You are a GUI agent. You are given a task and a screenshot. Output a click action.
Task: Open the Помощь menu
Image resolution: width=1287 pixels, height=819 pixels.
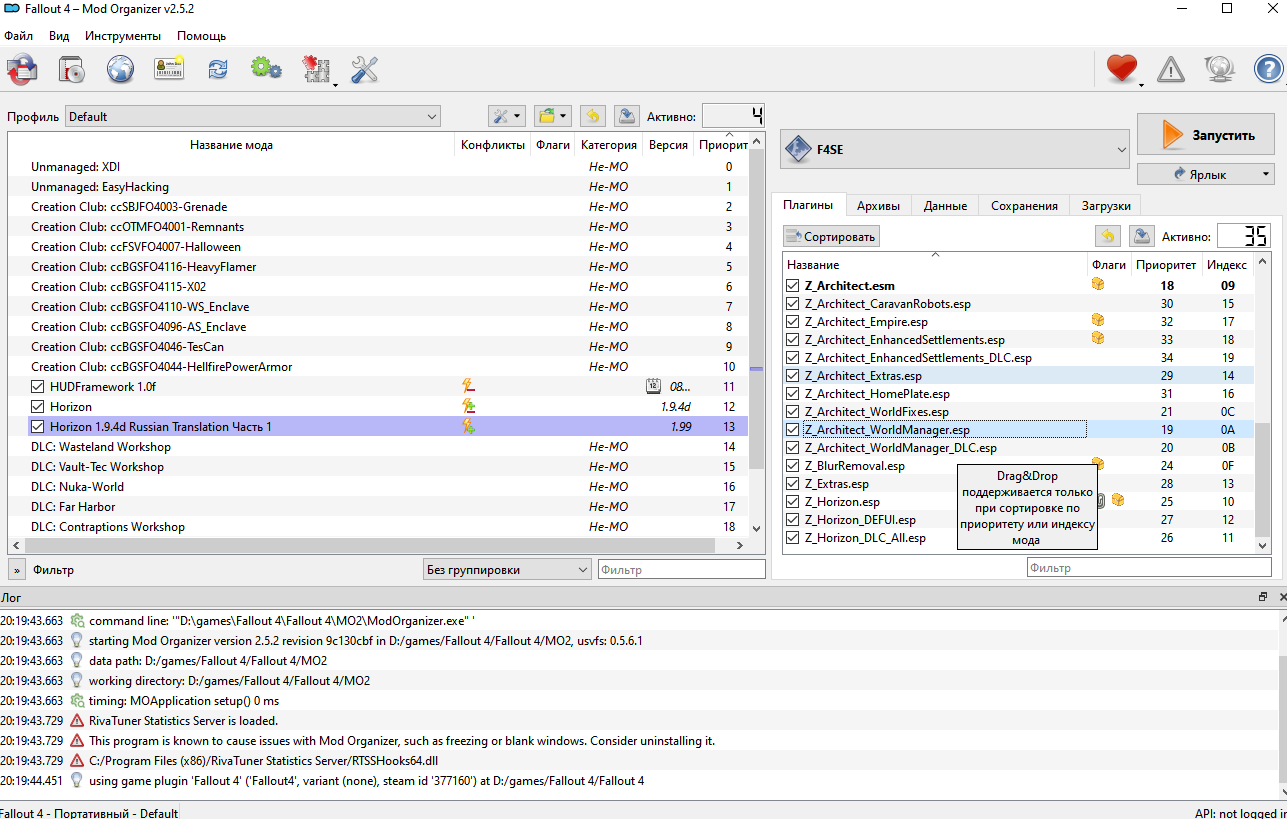coord(202,35)
